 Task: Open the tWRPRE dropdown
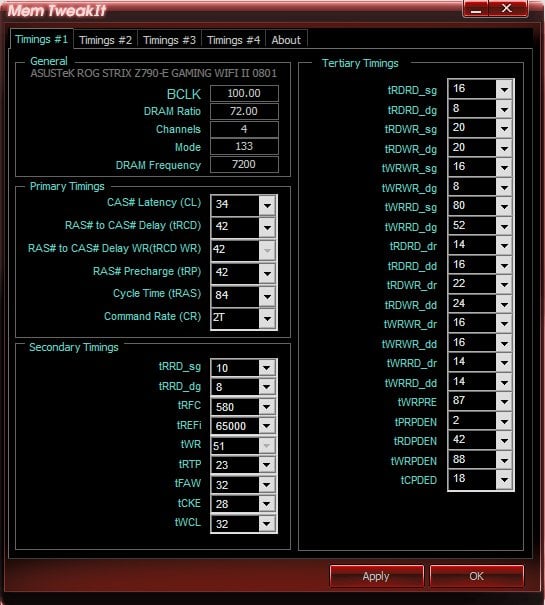(504, 401)
